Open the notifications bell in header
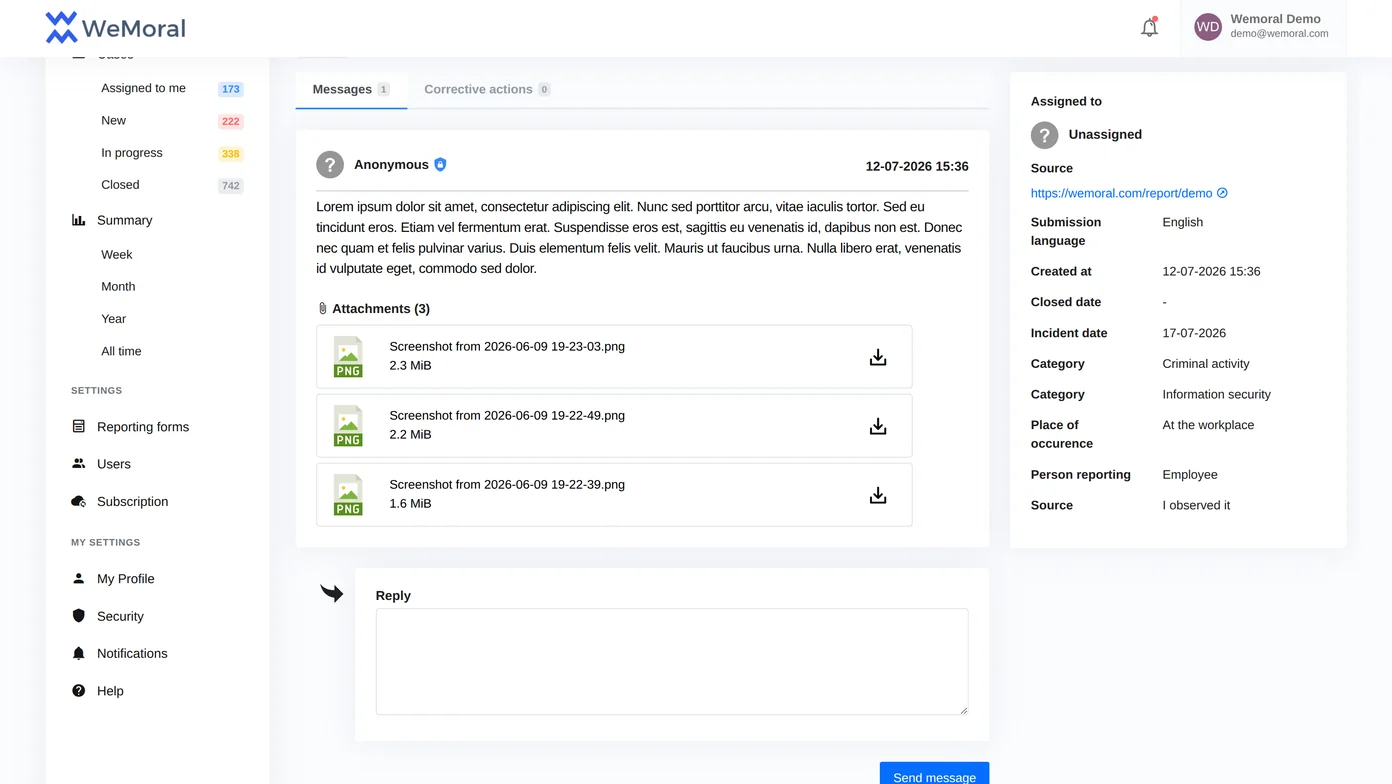The image size is (1392, 784). [1149, 28]
